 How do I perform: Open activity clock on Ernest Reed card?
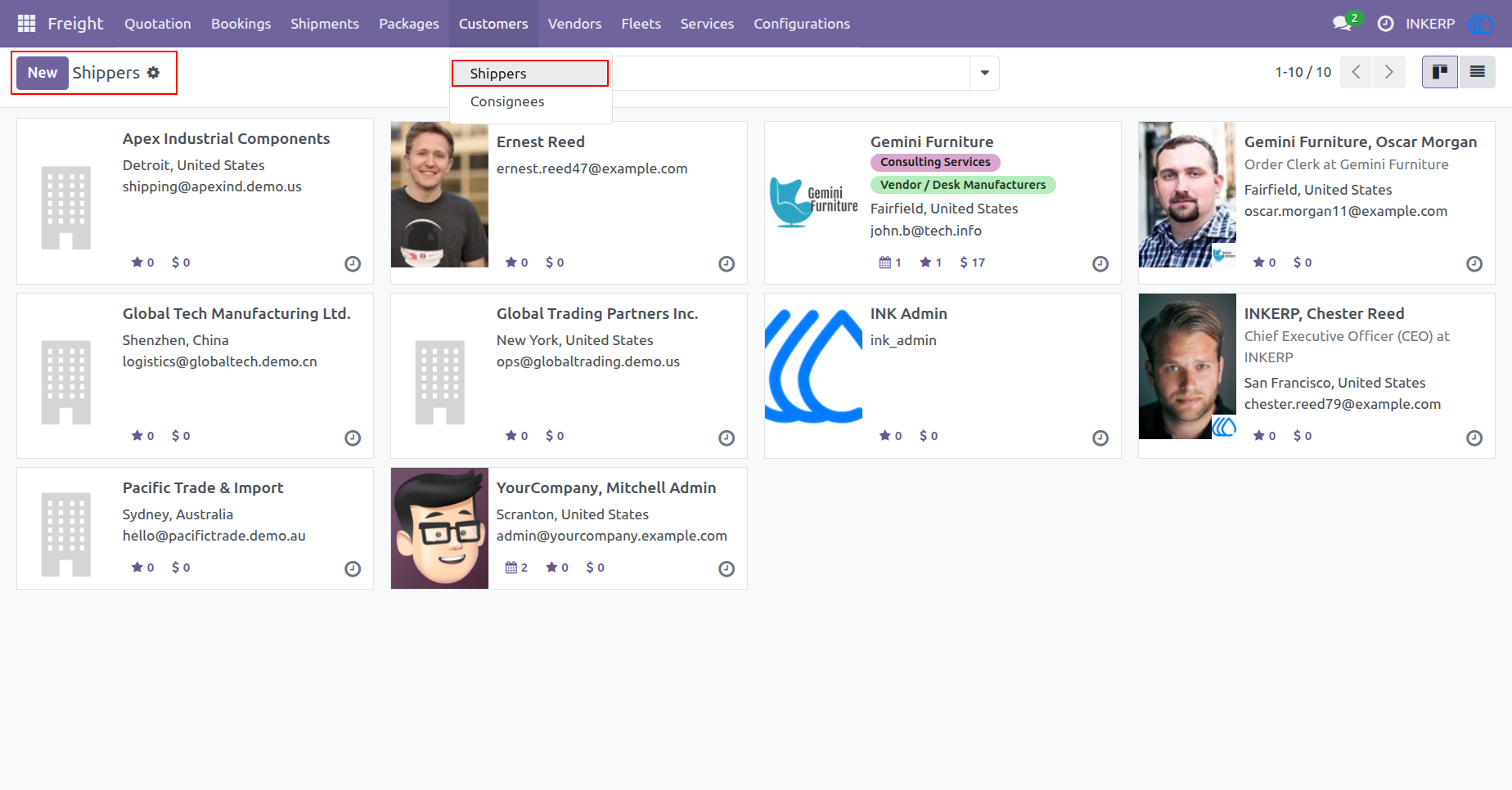(x=727, y=263)
